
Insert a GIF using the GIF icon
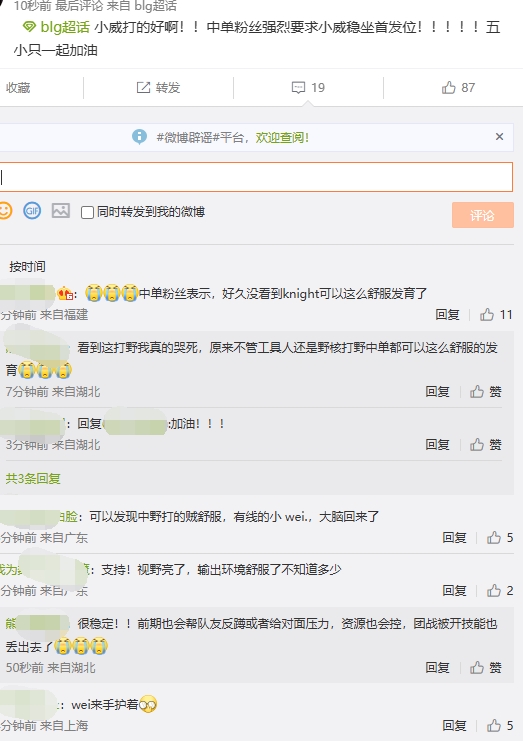point(32,211)
